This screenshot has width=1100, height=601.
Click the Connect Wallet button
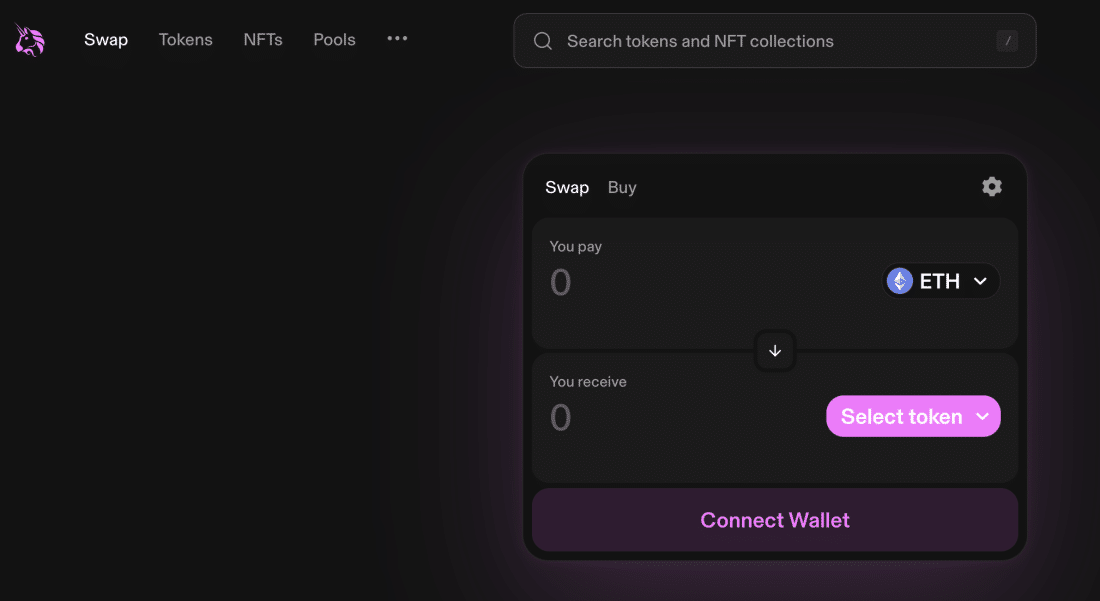(x=774, y=520)
